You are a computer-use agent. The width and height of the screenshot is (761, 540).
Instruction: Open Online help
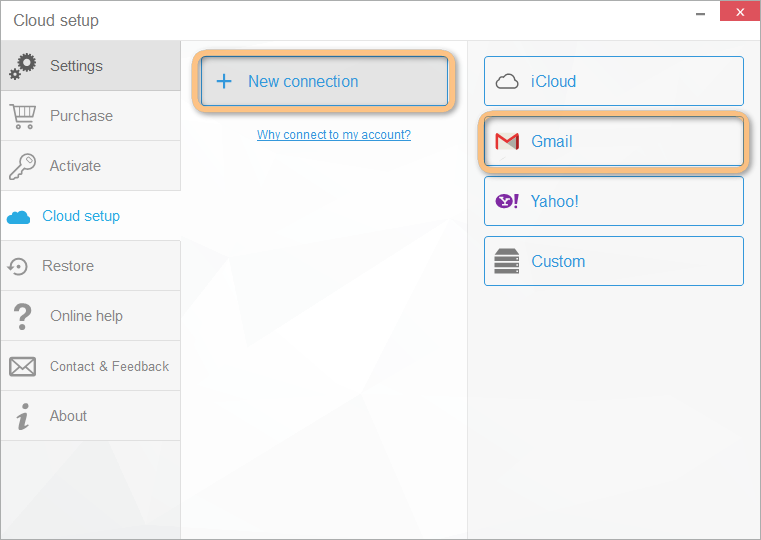point(91,316)
